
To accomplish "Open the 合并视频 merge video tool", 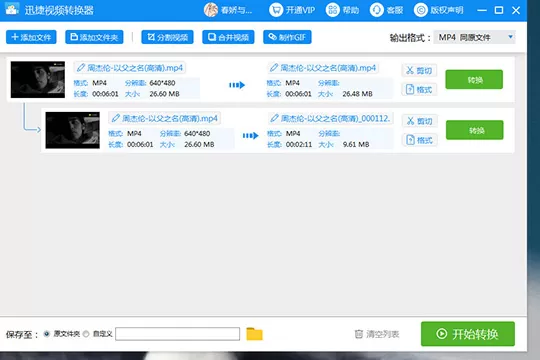I will (228, 37).
